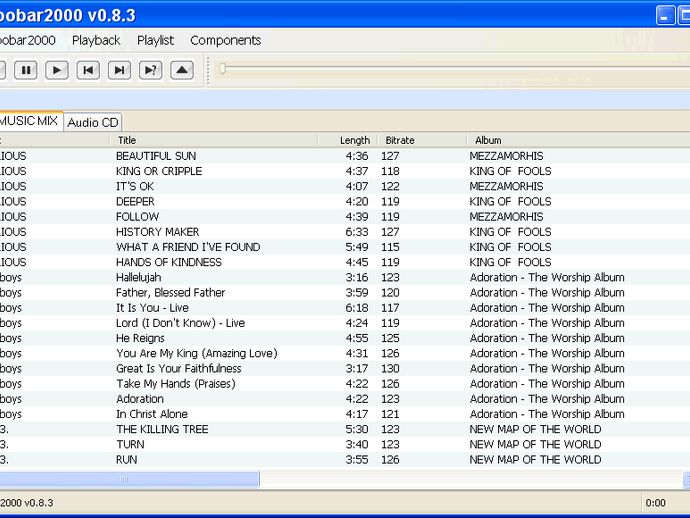The width and height of the screenshot is (690, 518).
Task: Minimize the foobar2000 window
Action: [665, 16]
